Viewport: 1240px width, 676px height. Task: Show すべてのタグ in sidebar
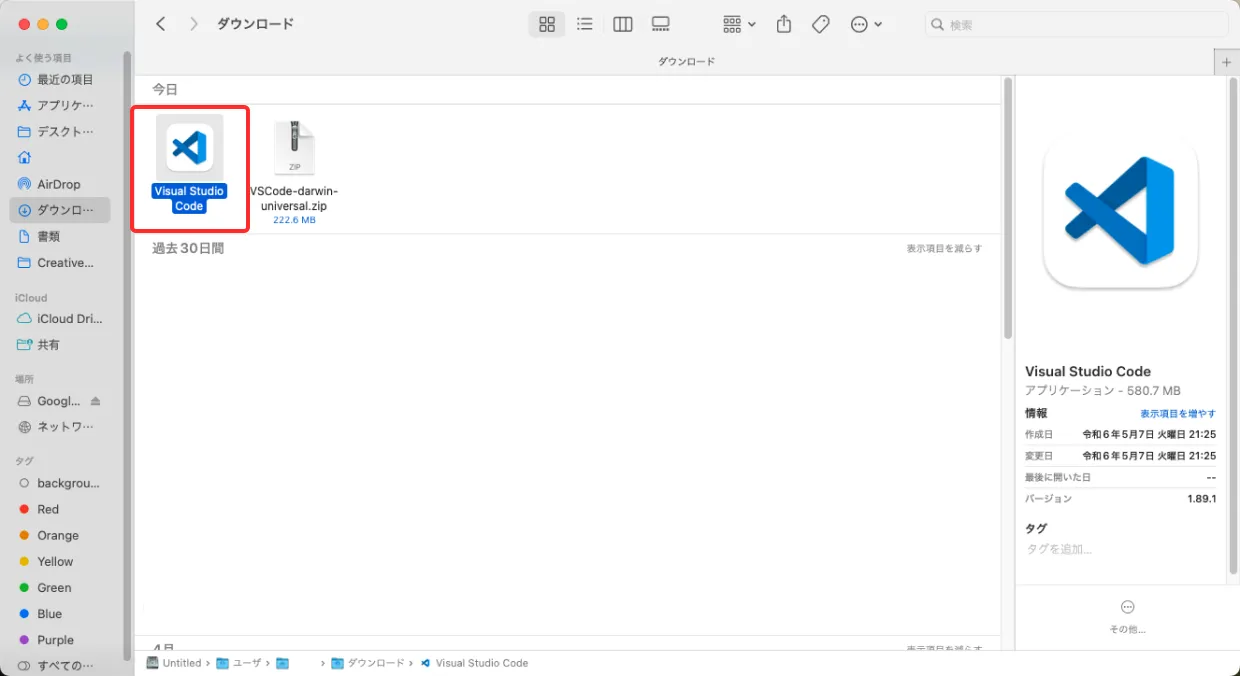coord(62,665)
